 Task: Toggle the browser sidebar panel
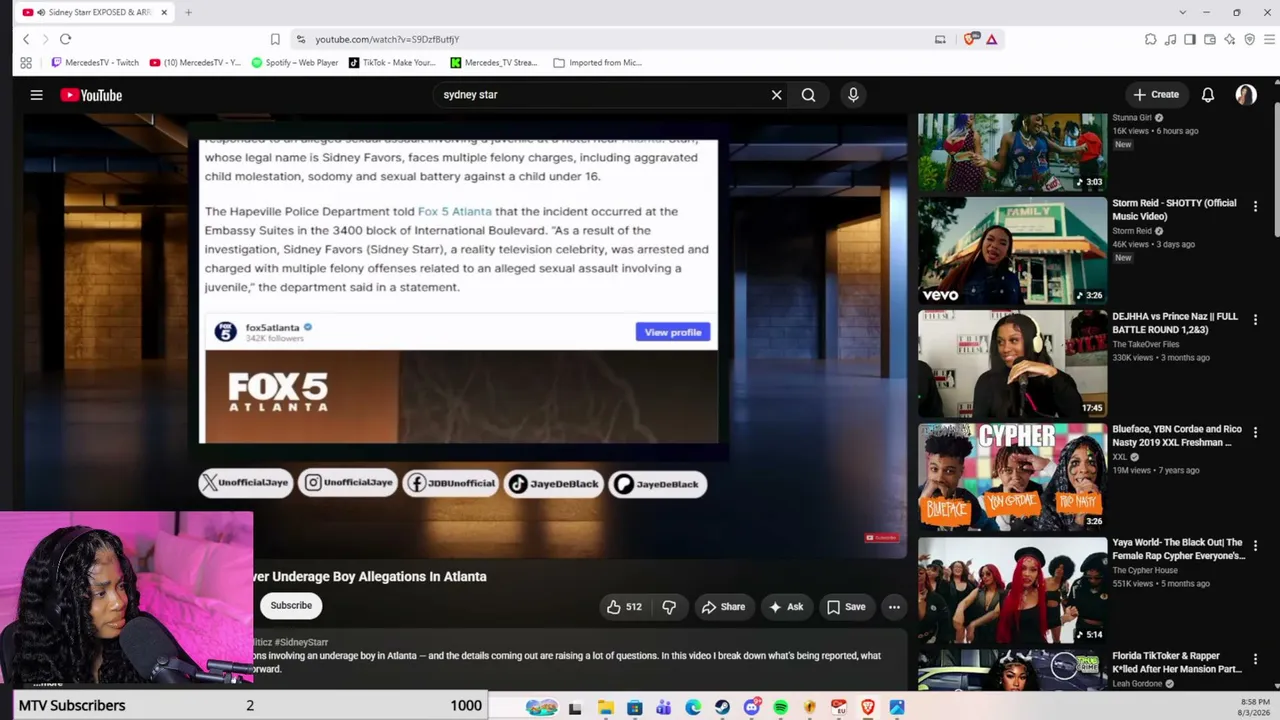[x=1190, y=39]
